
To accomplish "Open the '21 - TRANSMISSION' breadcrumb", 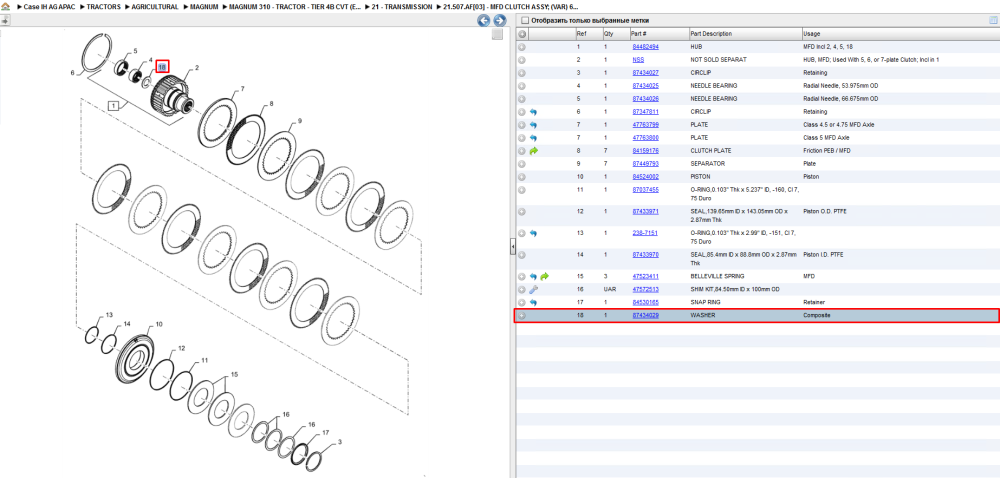I will coord(402,6).
